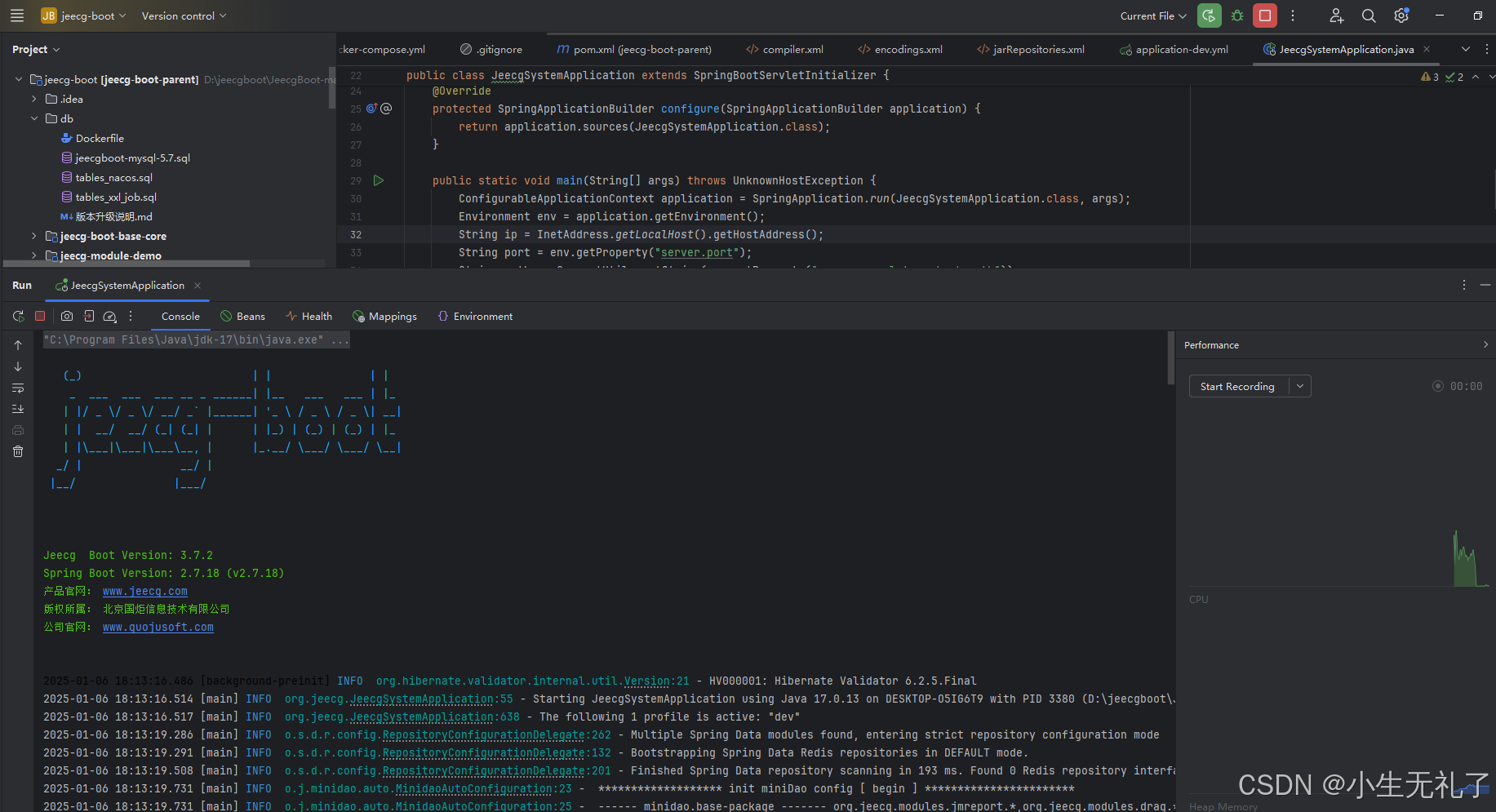Open Start Recording dropdown arrow
Viewport: 1496px width, 812px height.
click(1300, 386)
